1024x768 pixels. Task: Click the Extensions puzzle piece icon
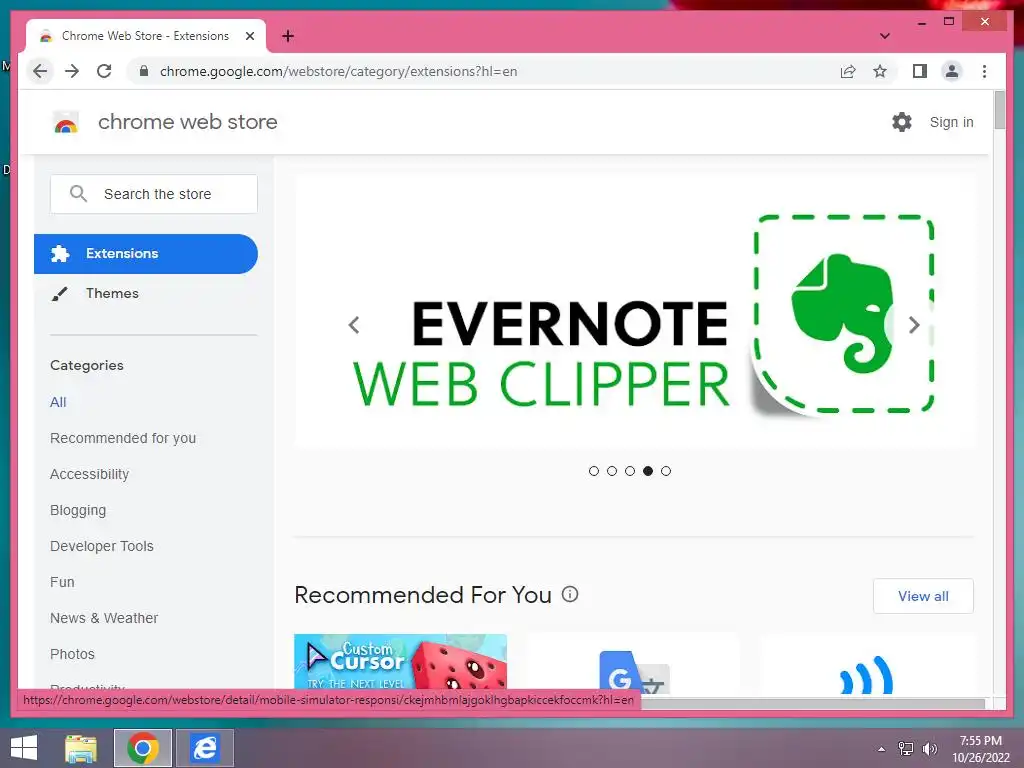(x=60, y=253)
